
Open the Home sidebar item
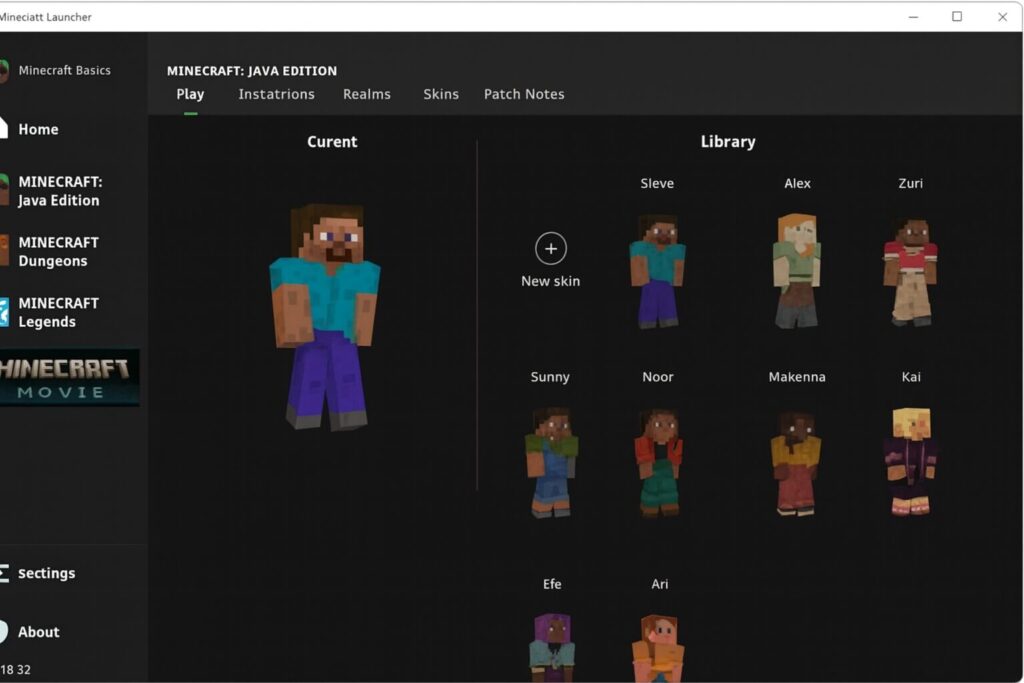(x=30, y=129)
